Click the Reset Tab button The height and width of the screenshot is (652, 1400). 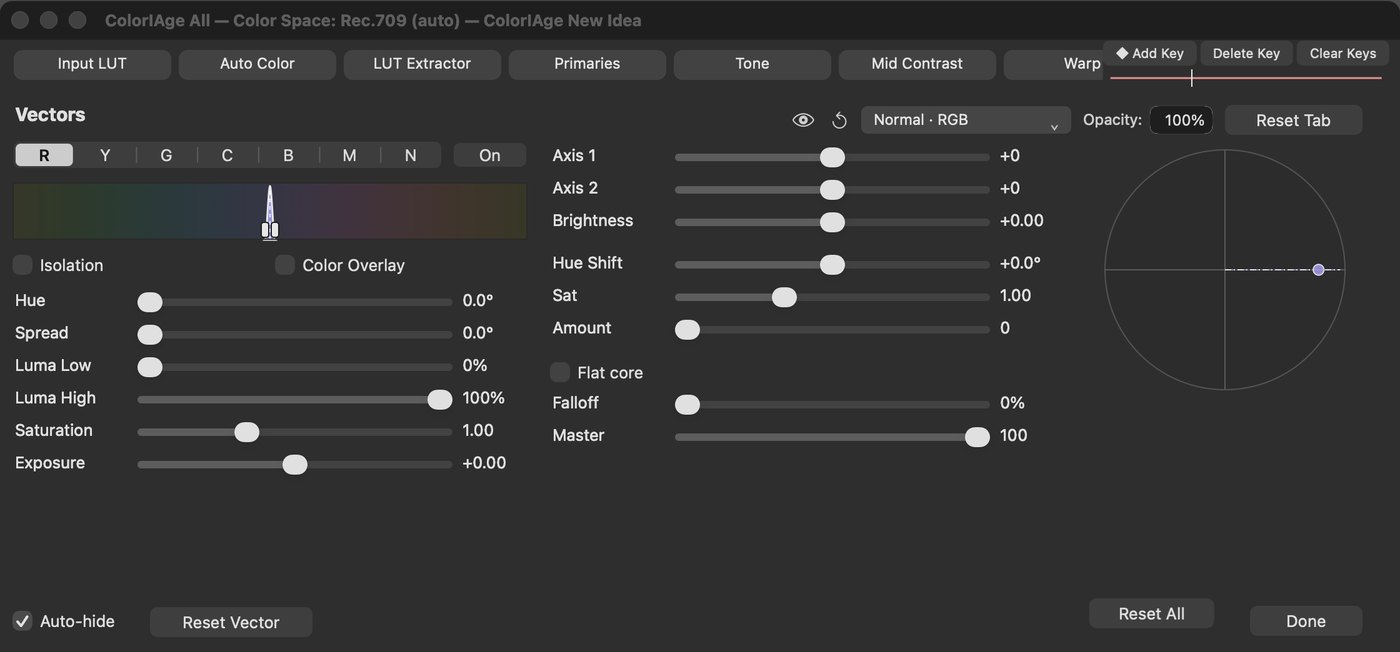pos(1293,120)
